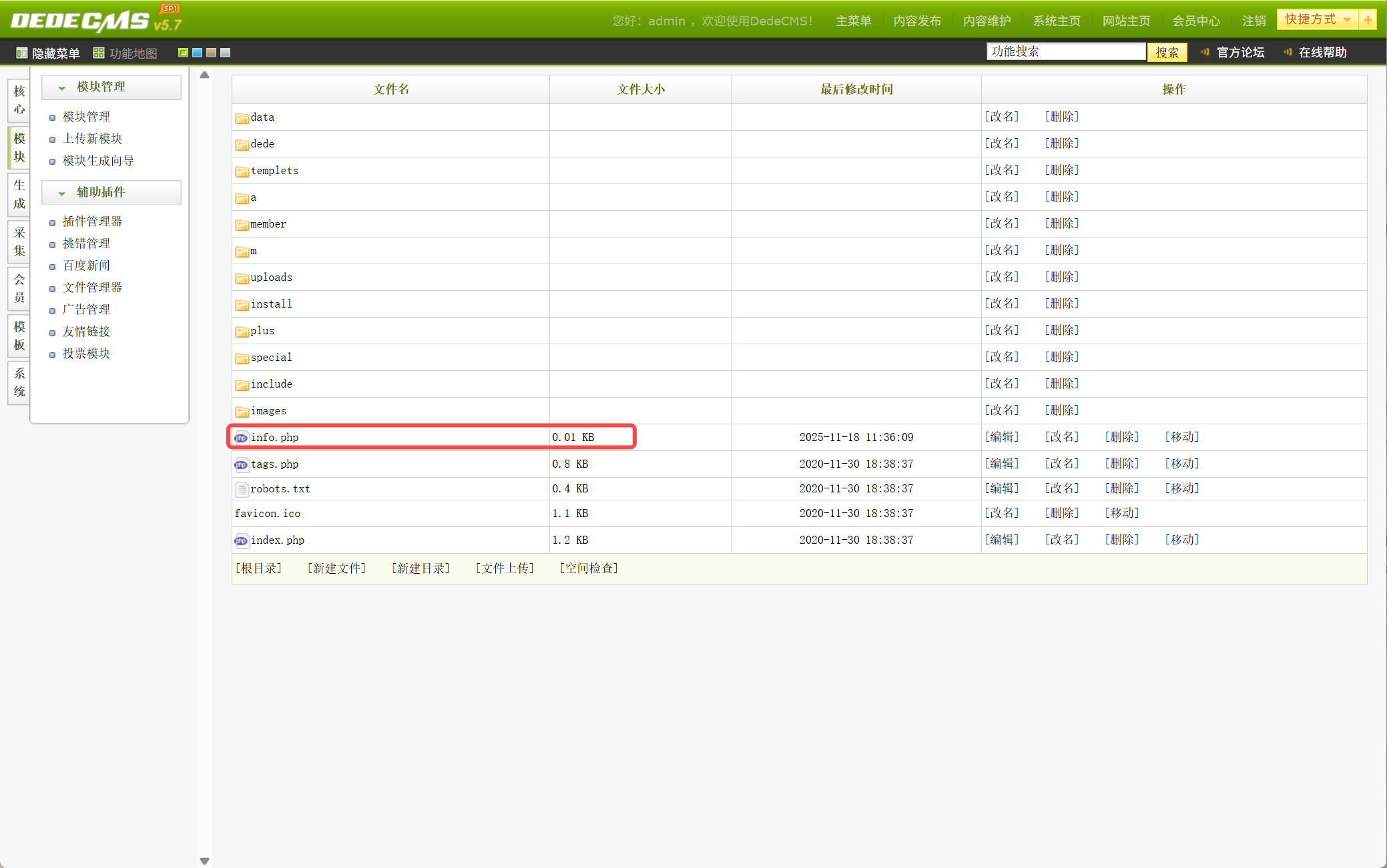The width and height of the screenshot is (1387, 868).
Task: Open 文件管理器 in sidebar
Action: click(x=92, y=288)
